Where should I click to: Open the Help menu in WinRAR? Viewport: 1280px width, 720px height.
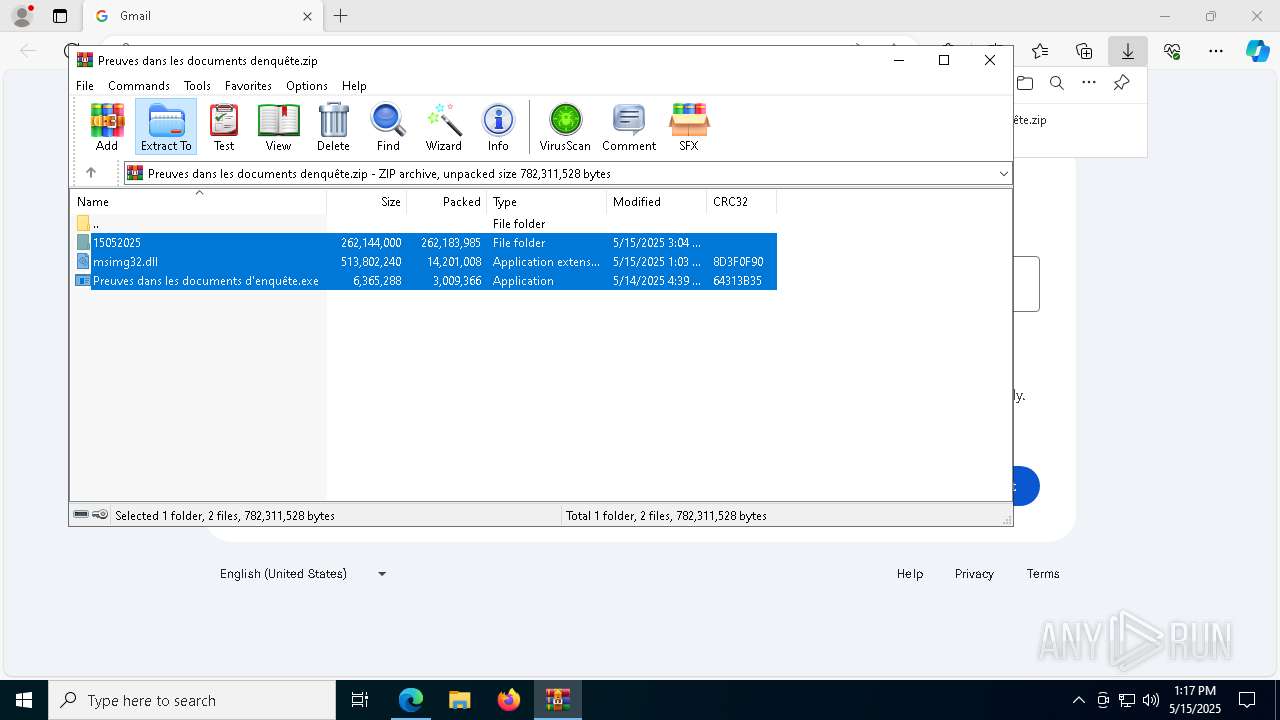354,86
